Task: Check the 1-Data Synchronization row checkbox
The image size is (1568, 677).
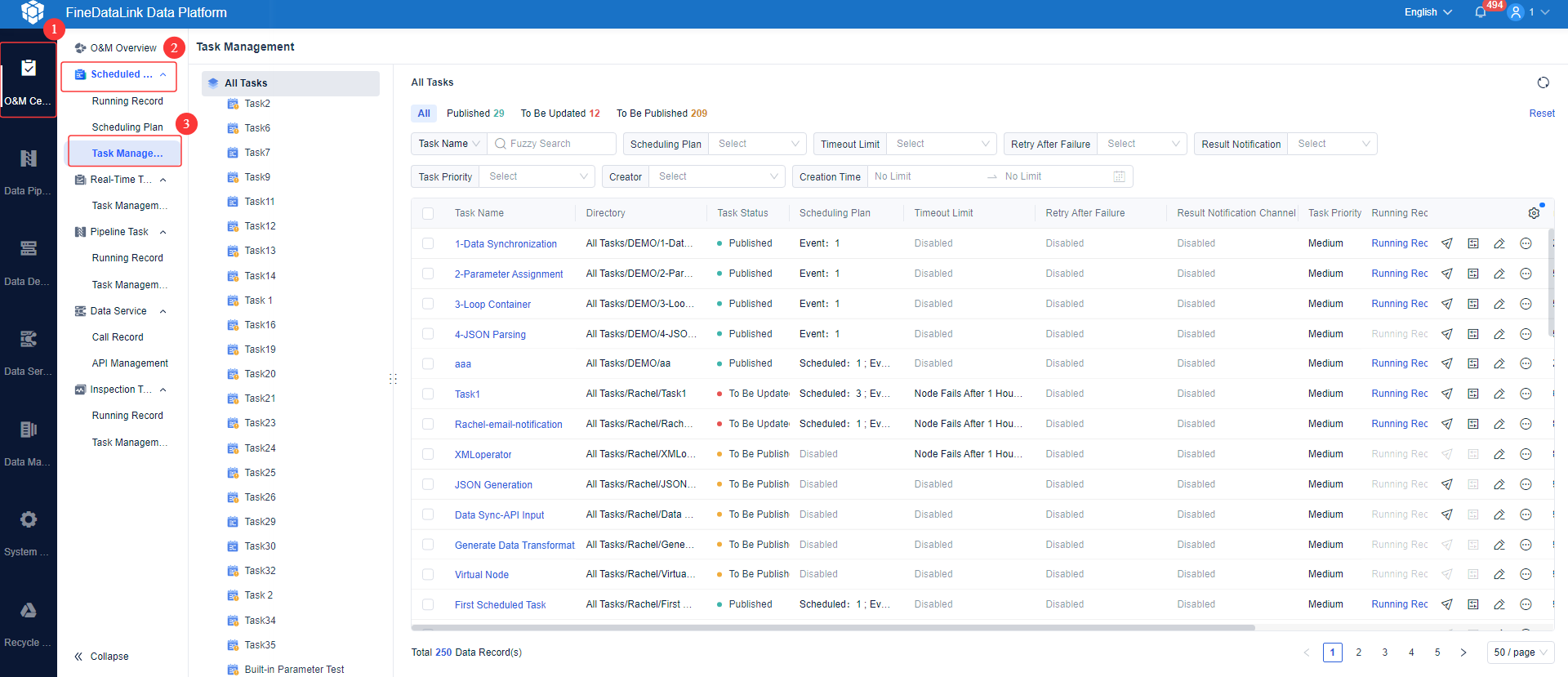Action: point(428,243)
